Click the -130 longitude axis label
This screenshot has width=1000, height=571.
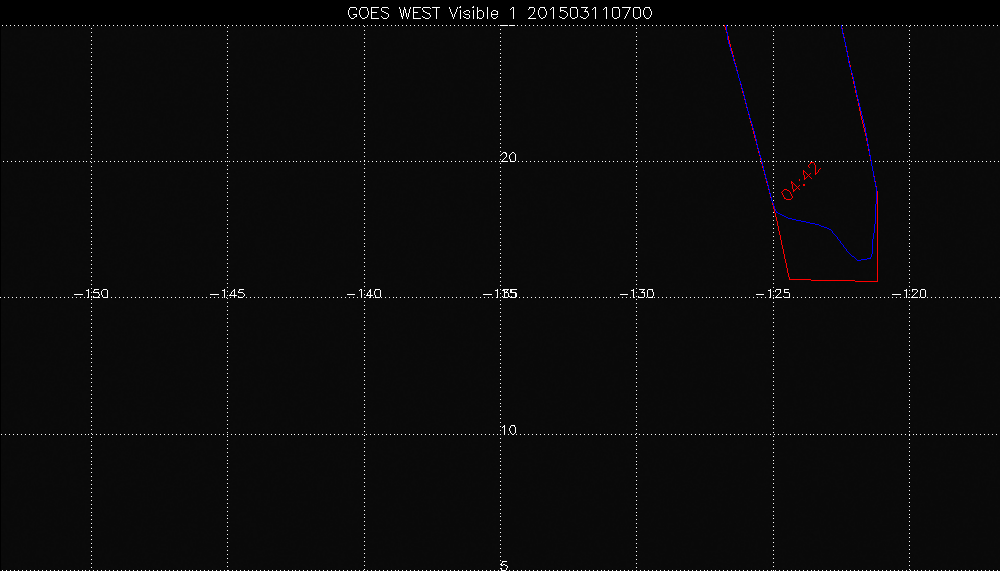637,294
